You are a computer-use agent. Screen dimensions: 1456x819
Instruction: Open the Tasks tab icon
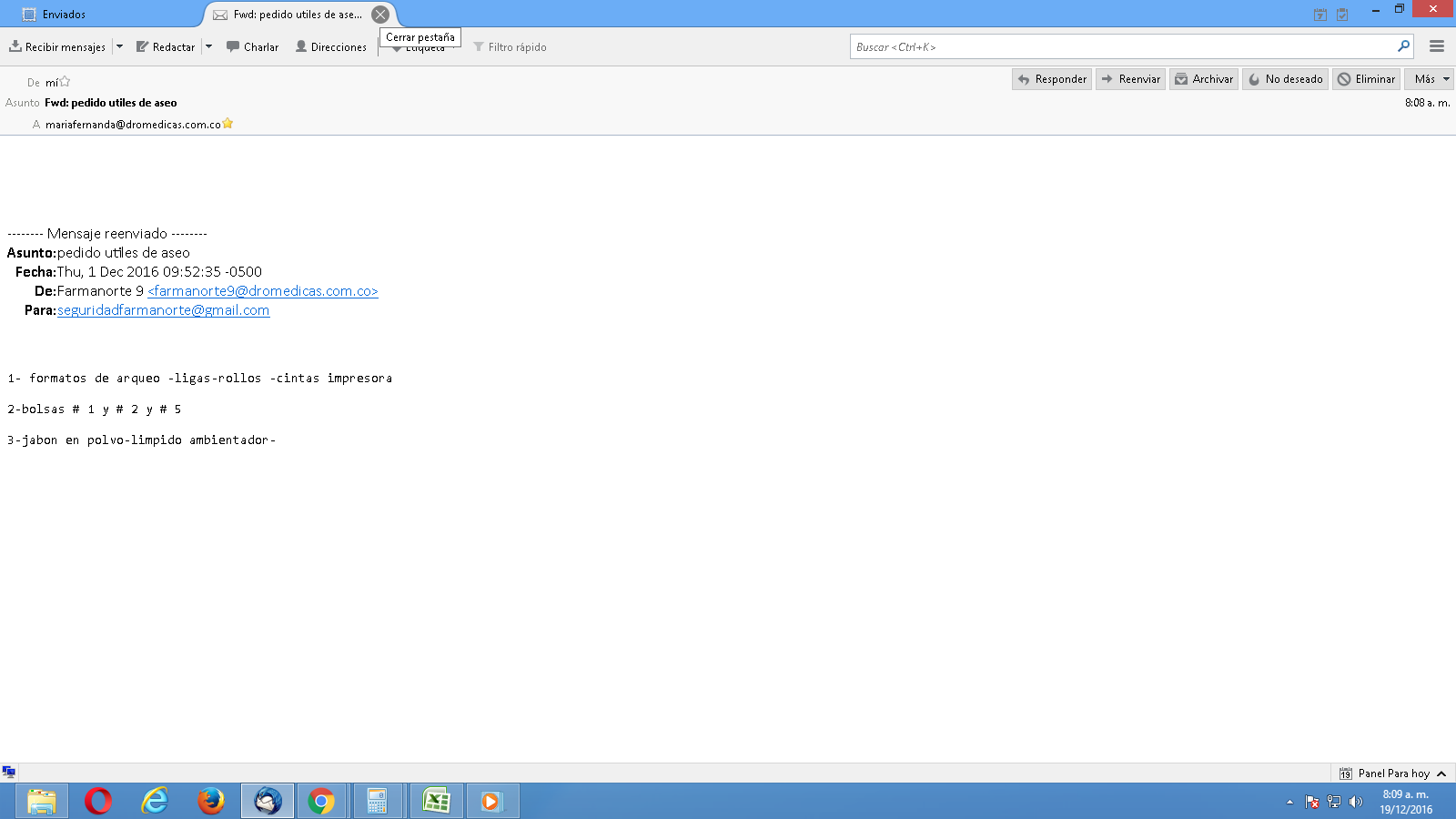[x=1342, y=15]
